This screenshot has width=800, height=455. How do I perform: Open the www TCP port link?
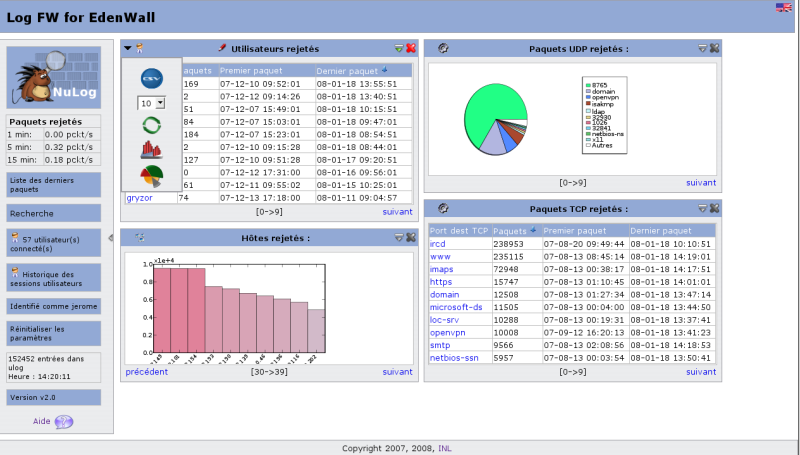[x=440, y=257]
